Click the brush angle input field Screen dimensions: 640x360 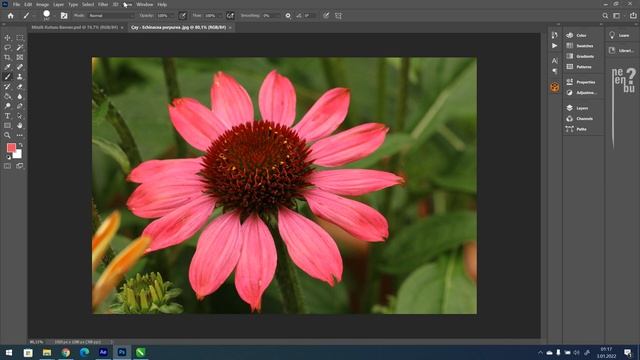[x=309, y=16]
